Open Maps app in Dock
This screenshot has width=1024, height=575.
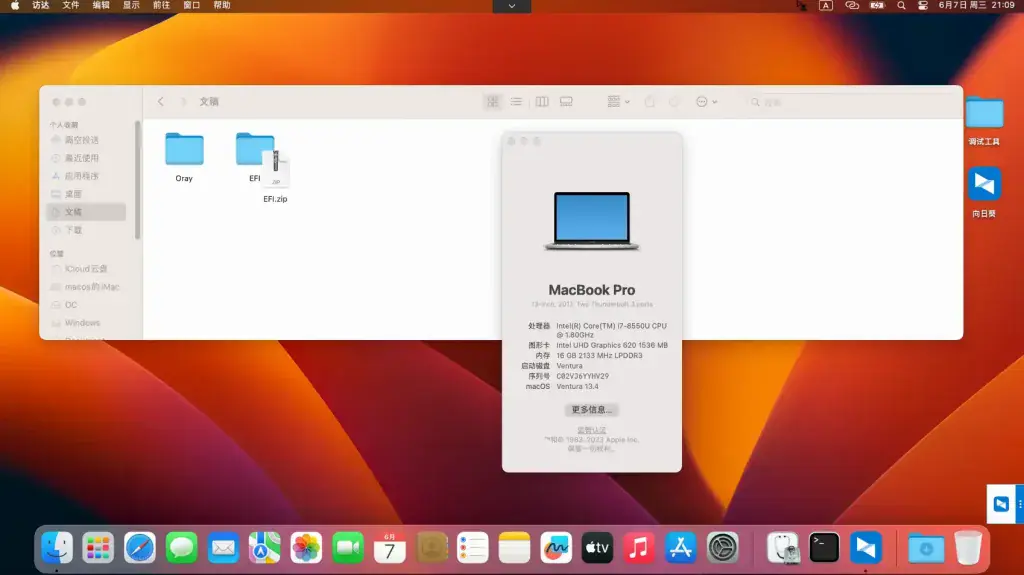(264, 548)
